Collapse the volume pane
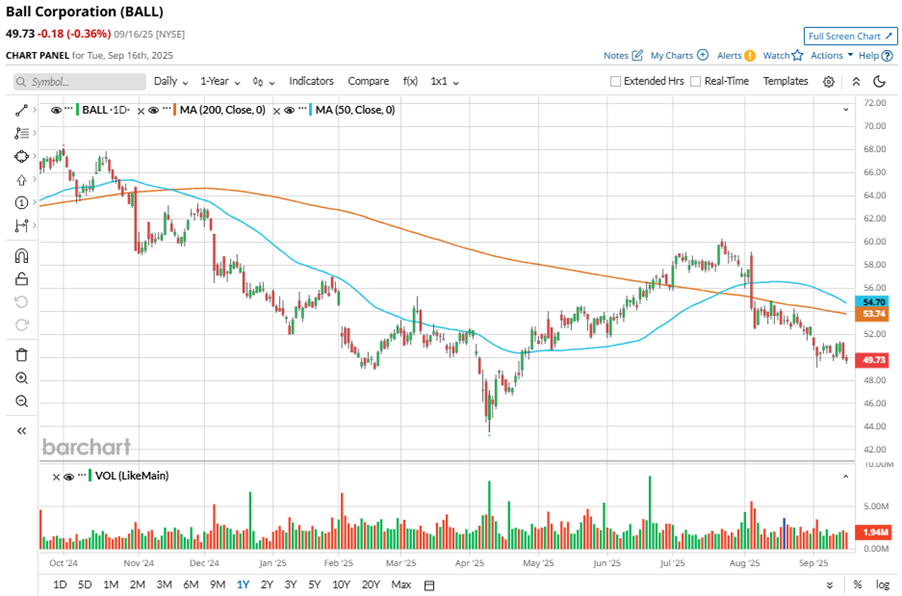 [846, 476]
